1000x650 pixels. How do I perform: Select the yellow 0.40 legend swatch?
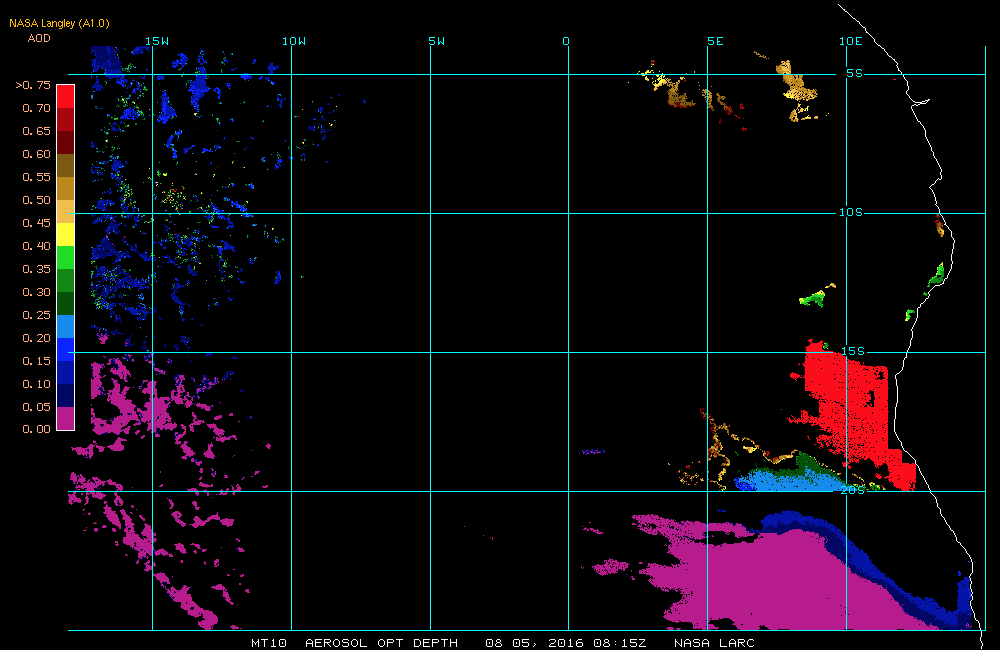click(66, 234)
